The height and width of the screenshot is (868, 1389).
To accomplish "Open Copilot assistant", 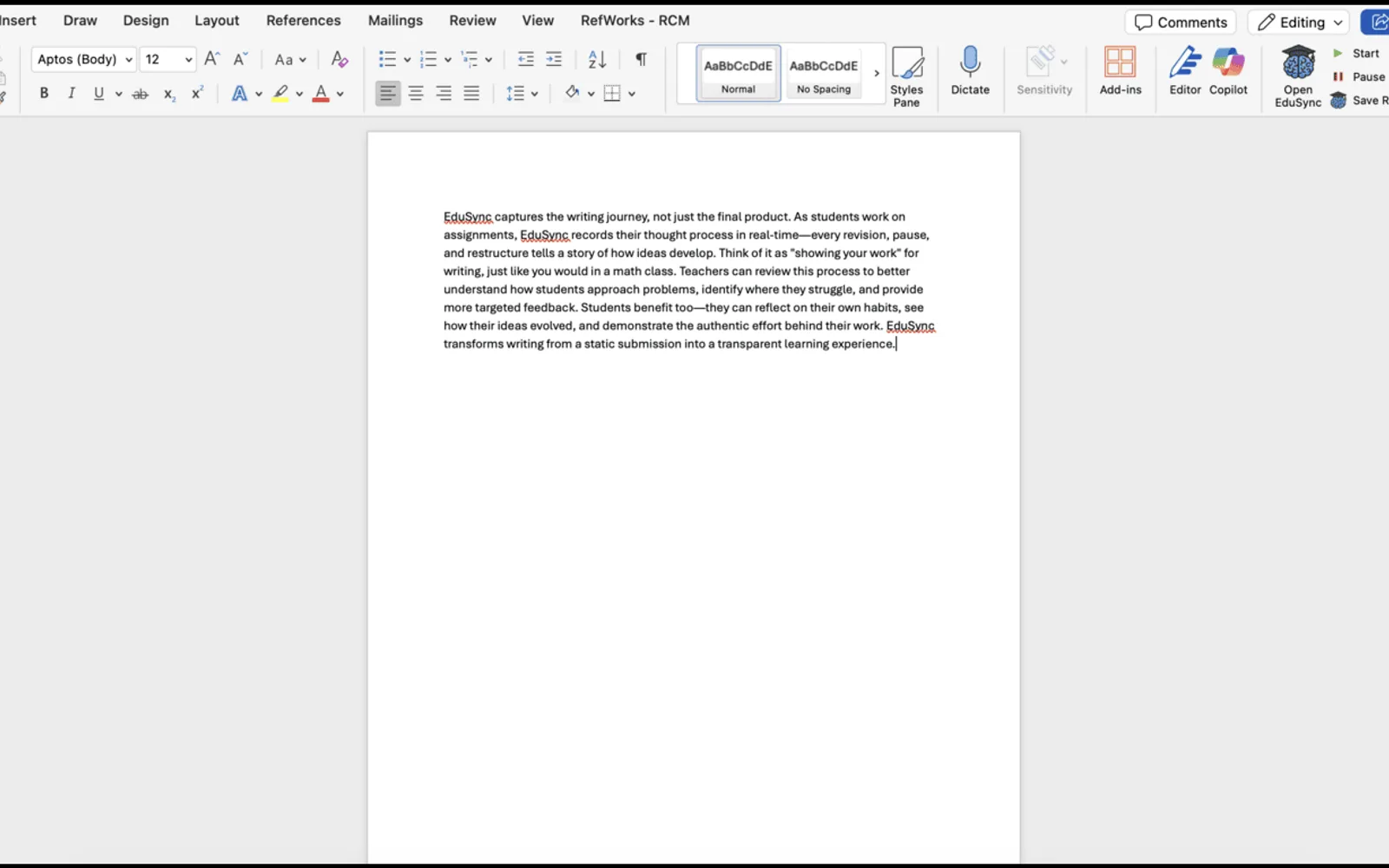I will [x=1228, y=71].
